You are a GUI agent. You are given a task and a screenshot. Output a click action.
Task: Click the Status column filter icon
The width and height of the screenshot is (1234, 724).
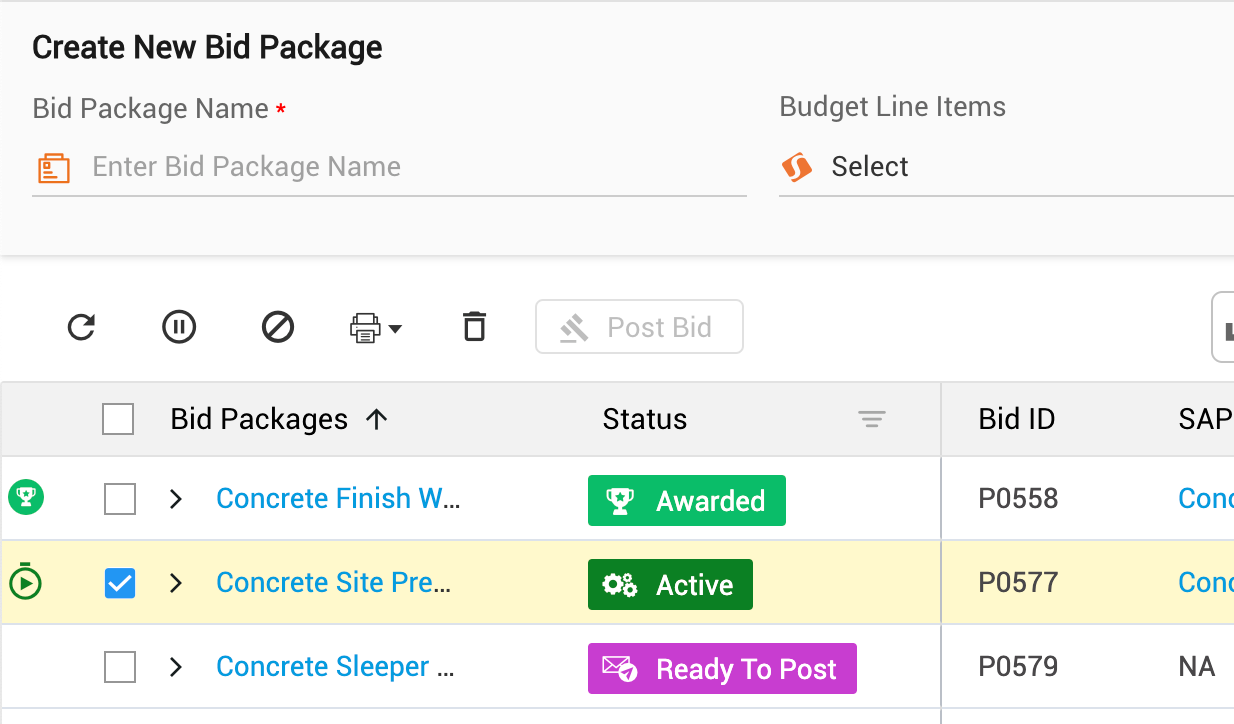pos(872,420)
